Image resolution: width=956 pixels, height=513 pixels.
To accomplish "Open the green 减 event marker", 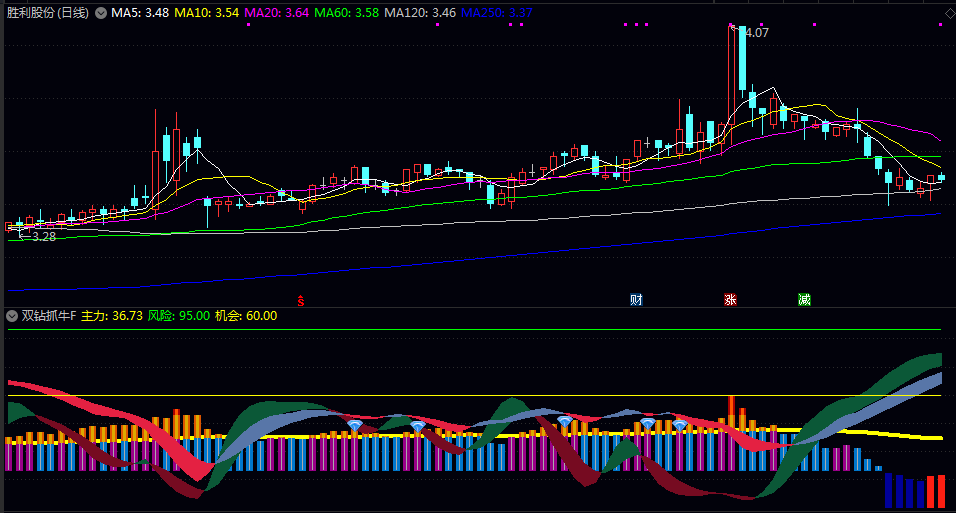I will [x=804, y=300].
